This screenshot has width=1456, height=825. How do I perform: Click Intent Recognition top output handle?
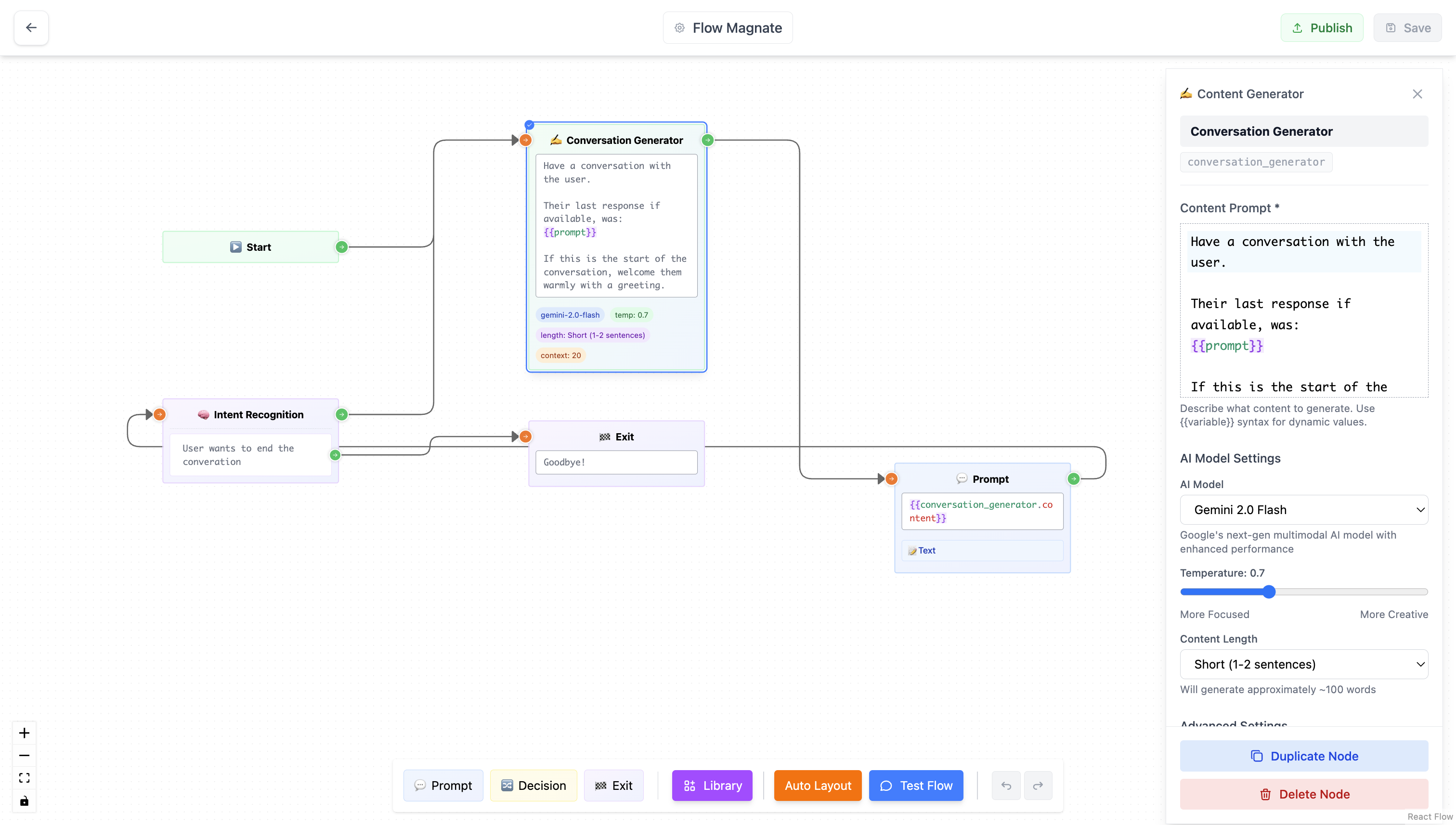(342, 415)
